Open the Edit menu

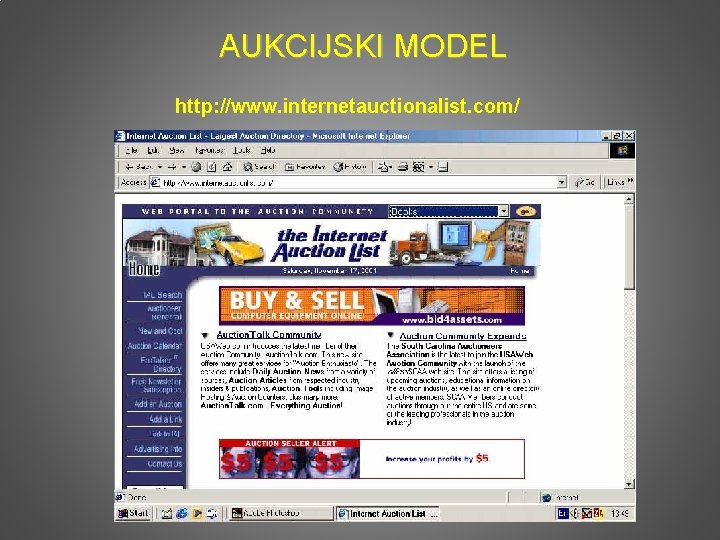coord(153,151)
